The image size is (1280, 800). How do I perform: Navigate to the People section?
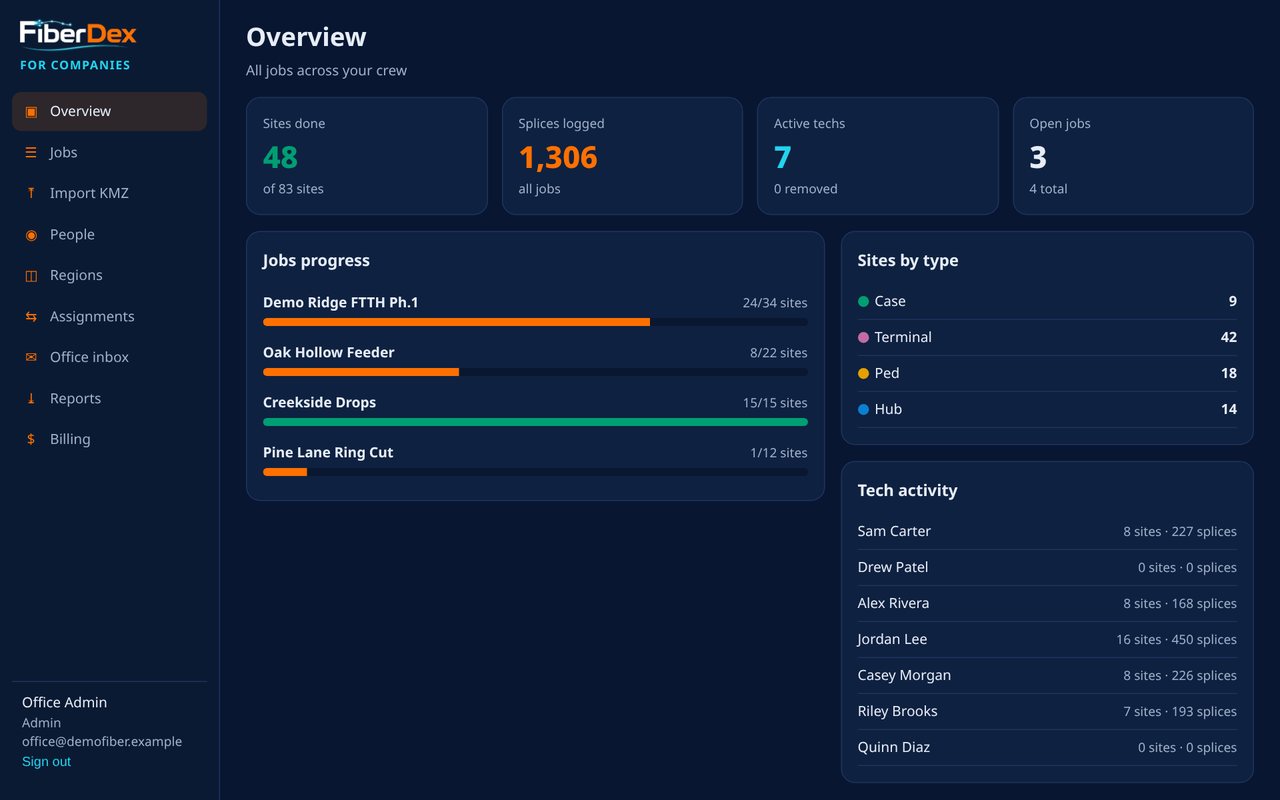[109, 234]
